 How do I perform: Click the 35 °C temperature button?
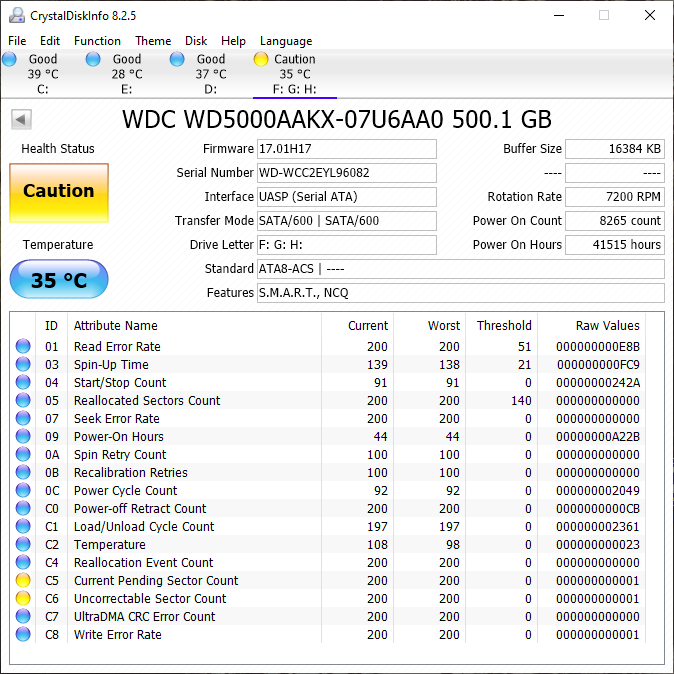pyautogui.click(x=59, y=279)
